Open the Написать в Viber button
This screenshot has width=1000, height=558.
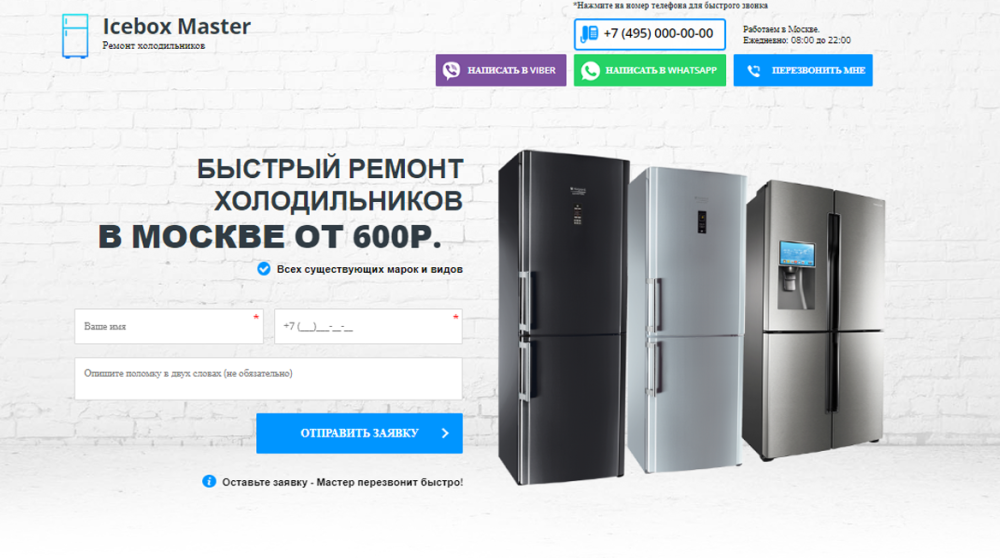[x=501, y=70]
